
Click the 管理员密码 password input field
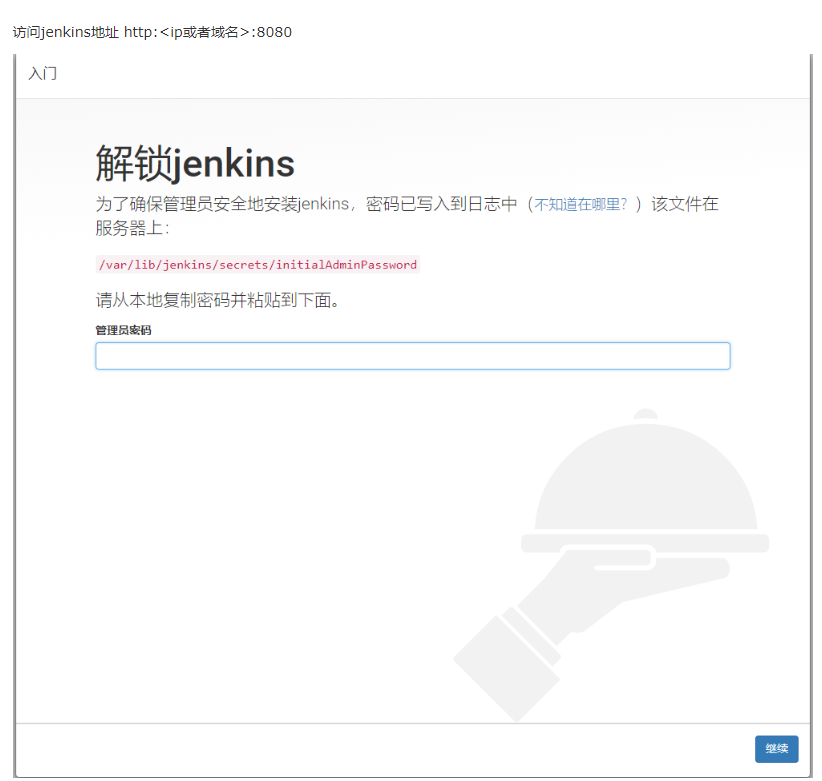(413, 356)
